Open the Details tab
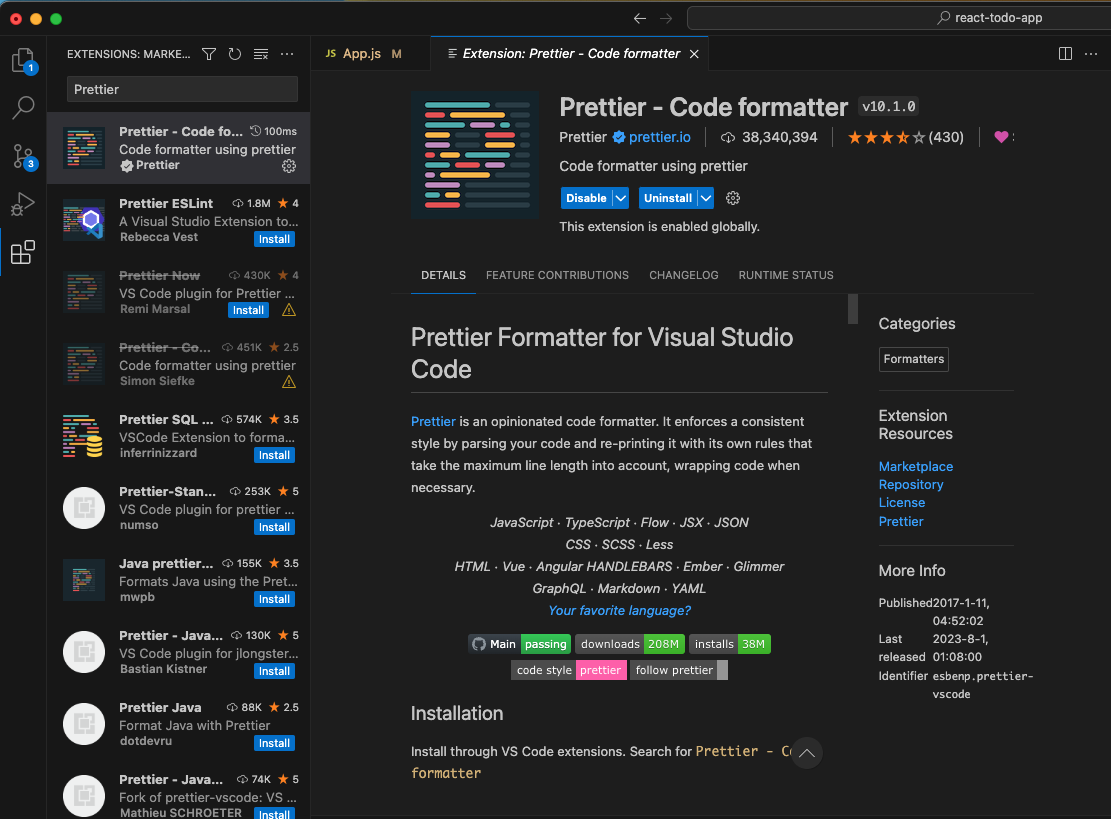Viewport: 1111px width, 819px height. tap(444, 275)
